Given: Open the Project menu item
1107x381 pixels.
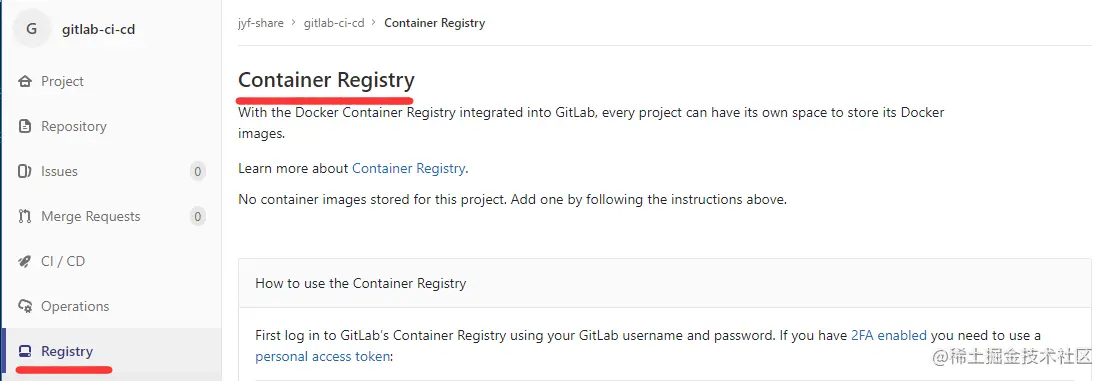Looking at the screenshot, I should [x=112, y=82].
